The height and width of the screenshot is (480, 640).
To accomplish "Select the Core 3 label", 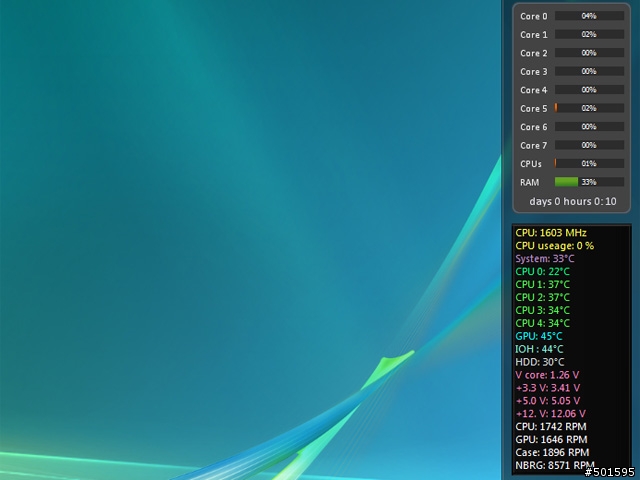I will 533,71.
